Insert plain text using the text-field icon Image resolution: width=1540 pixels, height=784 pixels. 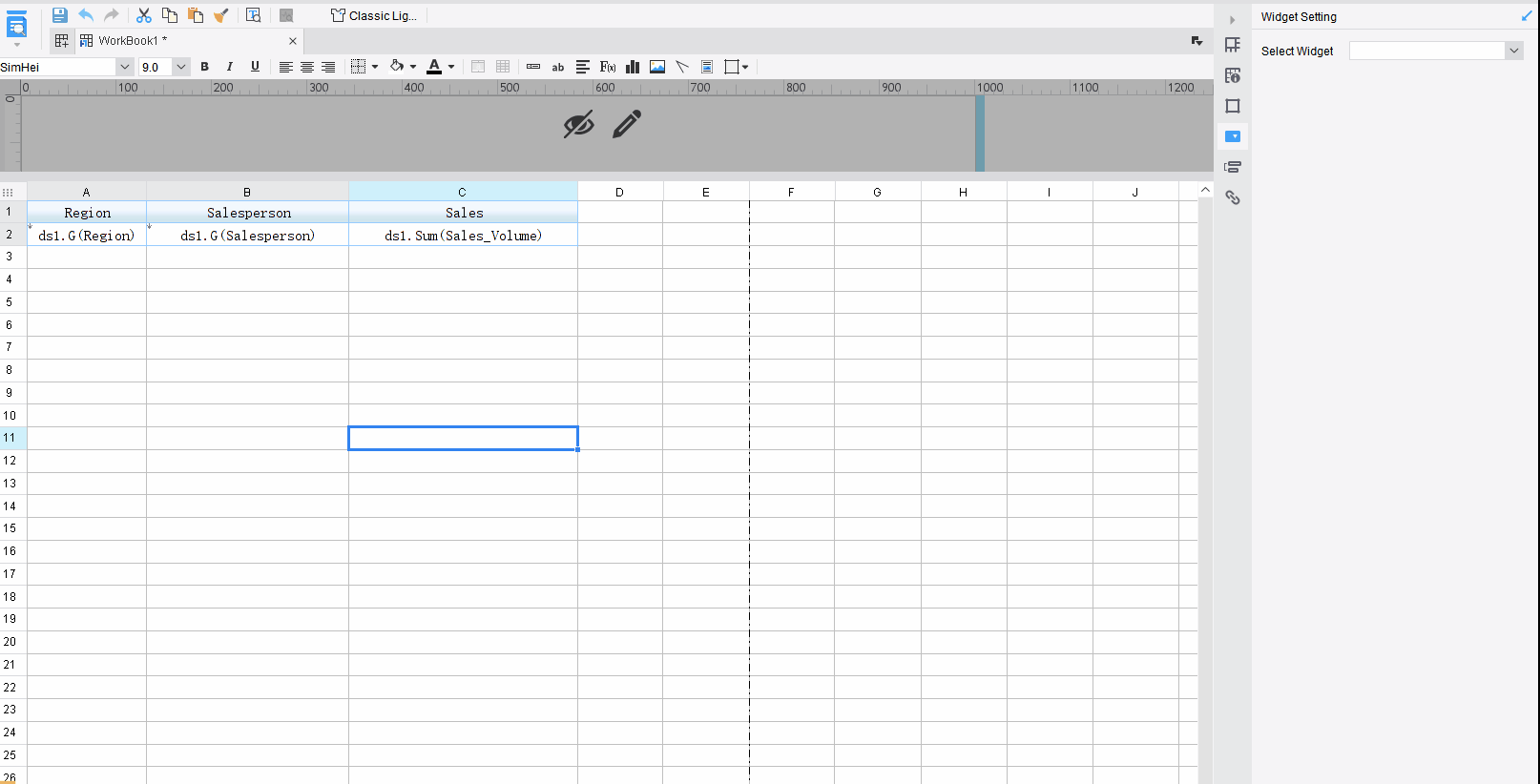point(533,67)
